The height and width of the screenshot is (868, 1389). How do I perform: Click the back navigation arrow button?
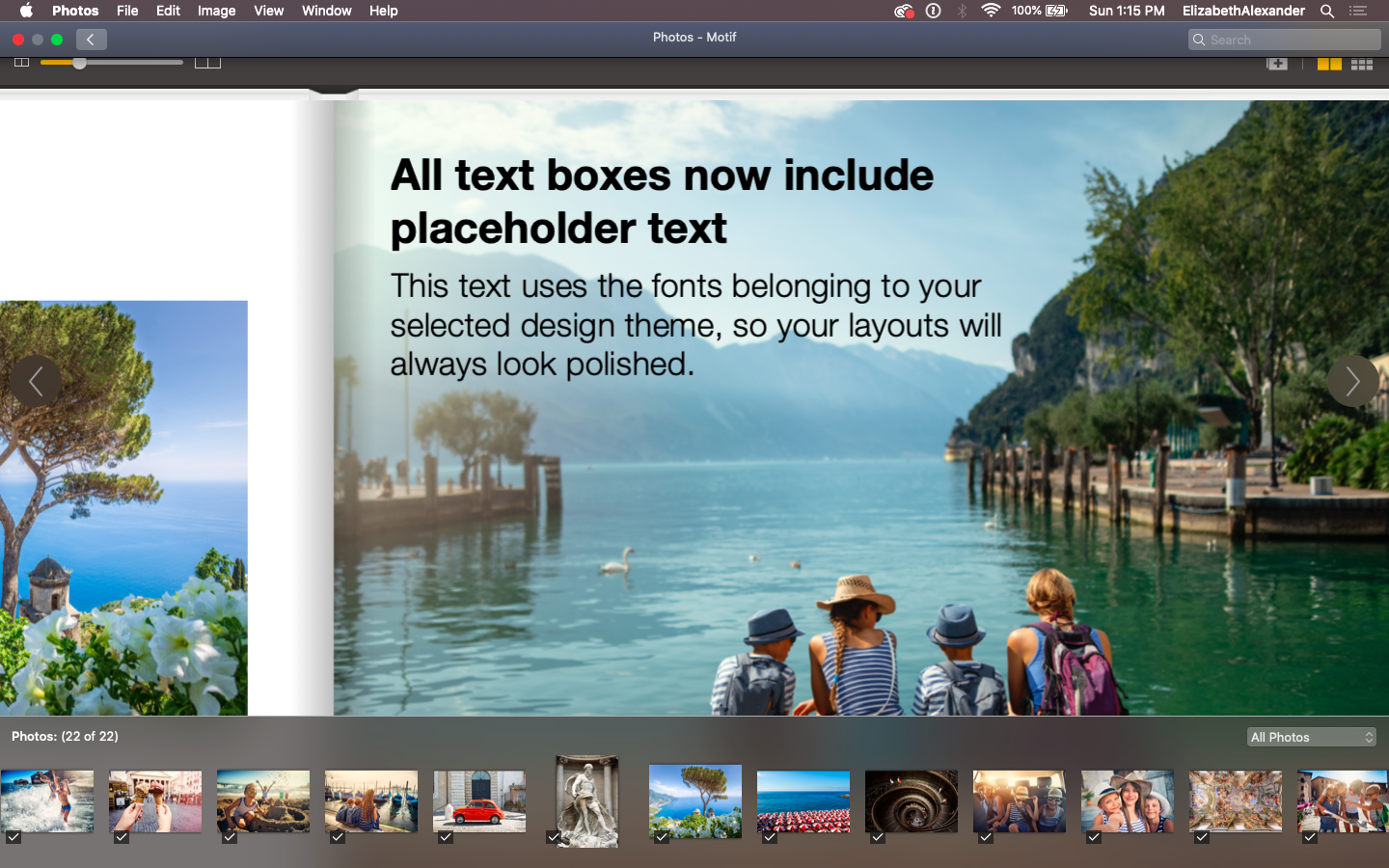(x=91, y=40)
